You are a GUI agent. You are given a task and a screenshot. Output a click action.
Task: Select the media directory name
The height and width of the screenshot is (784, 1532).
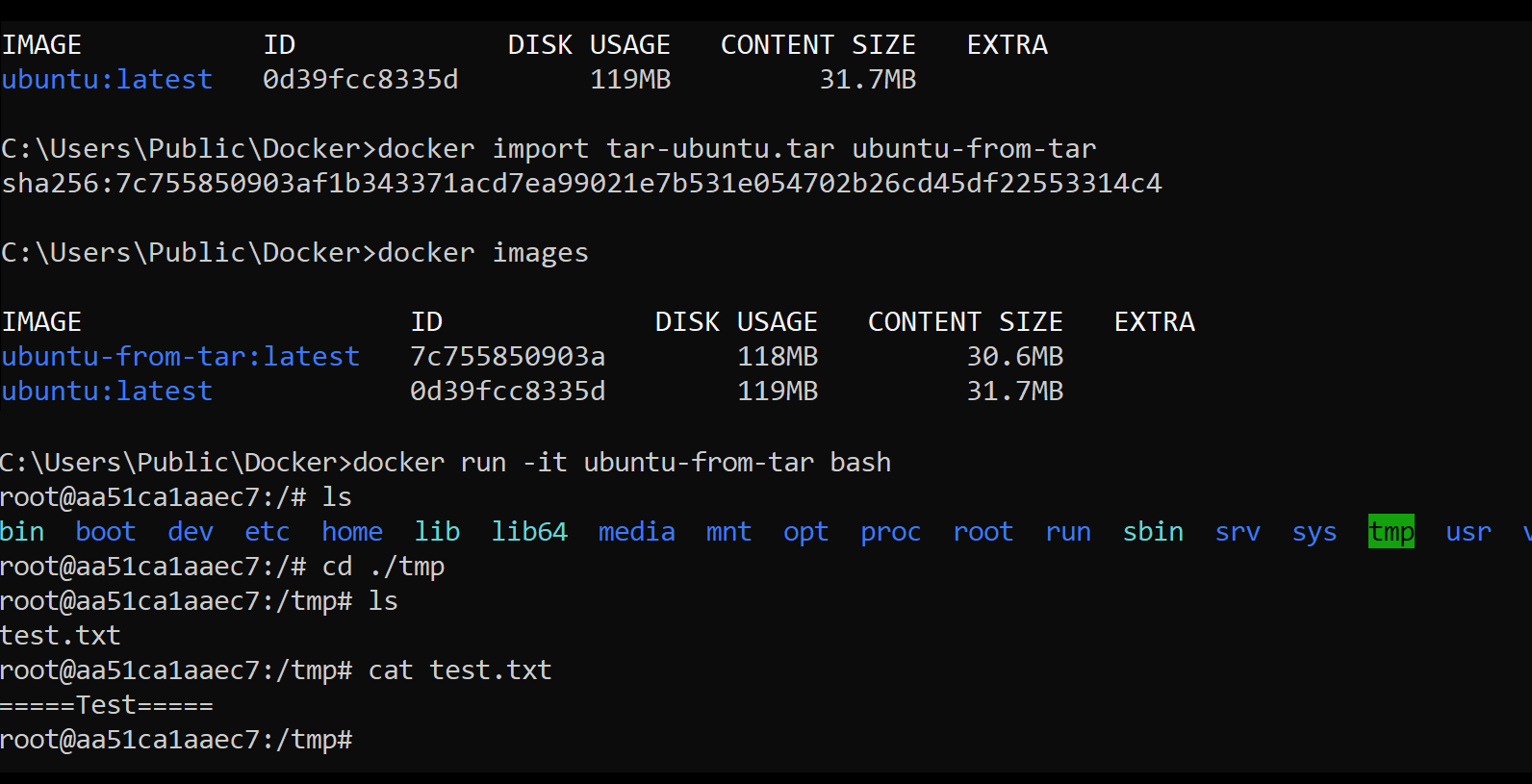(x=636, y=532)
